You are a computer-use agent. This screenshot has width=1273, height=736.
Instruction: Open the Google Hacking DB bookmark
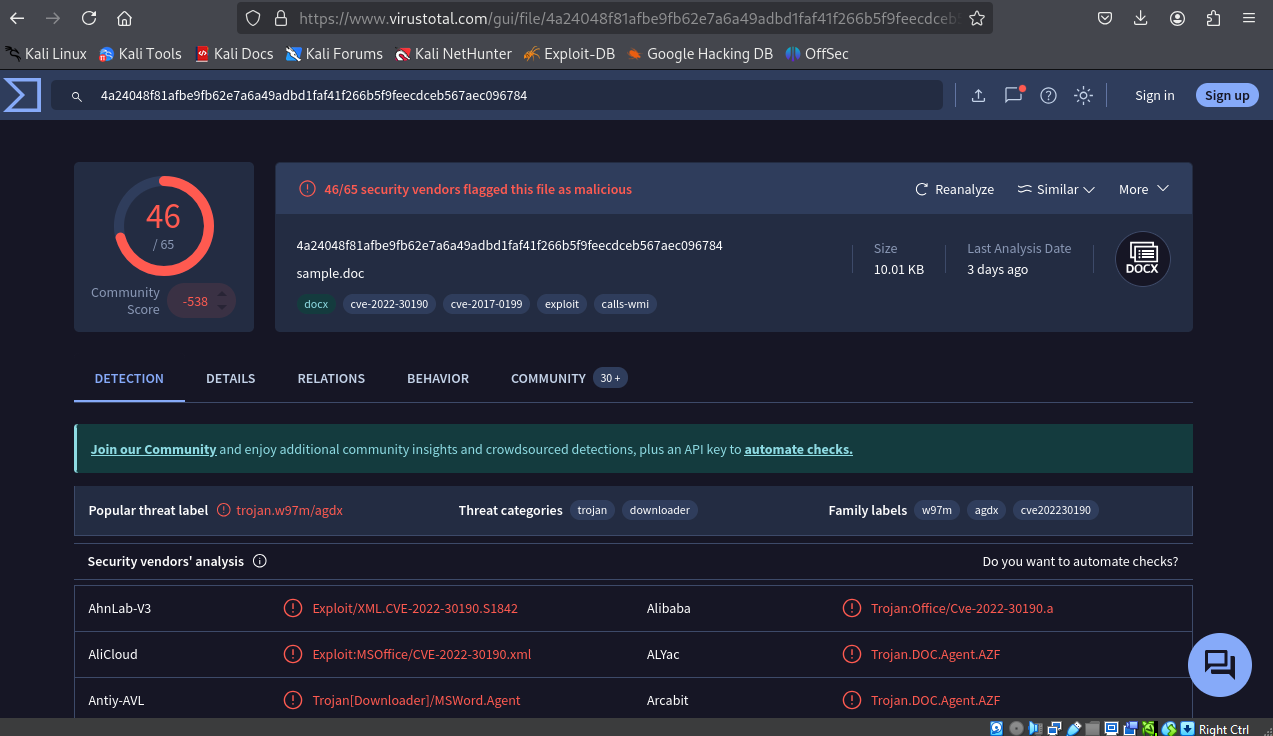pos(700,54)
